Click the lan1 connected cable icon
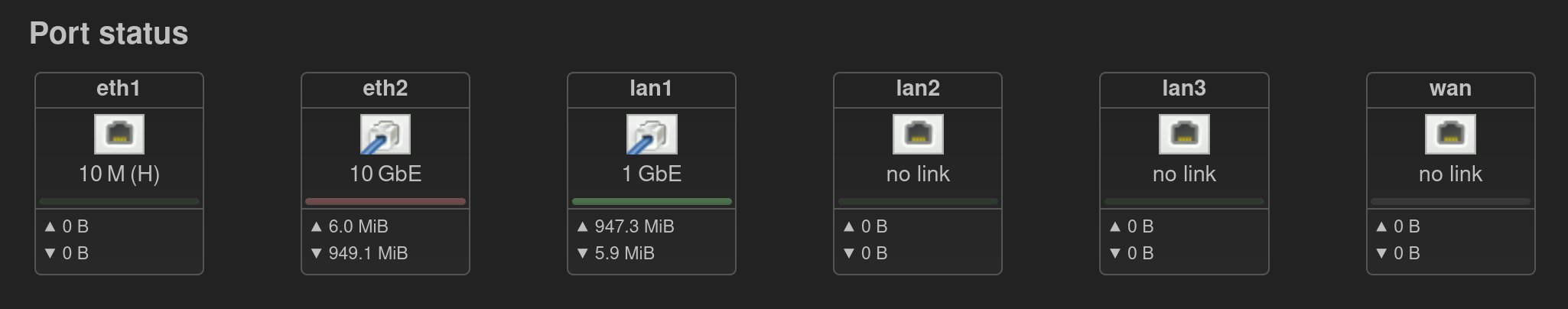The image size is (1568, 309). coord(652,134)
